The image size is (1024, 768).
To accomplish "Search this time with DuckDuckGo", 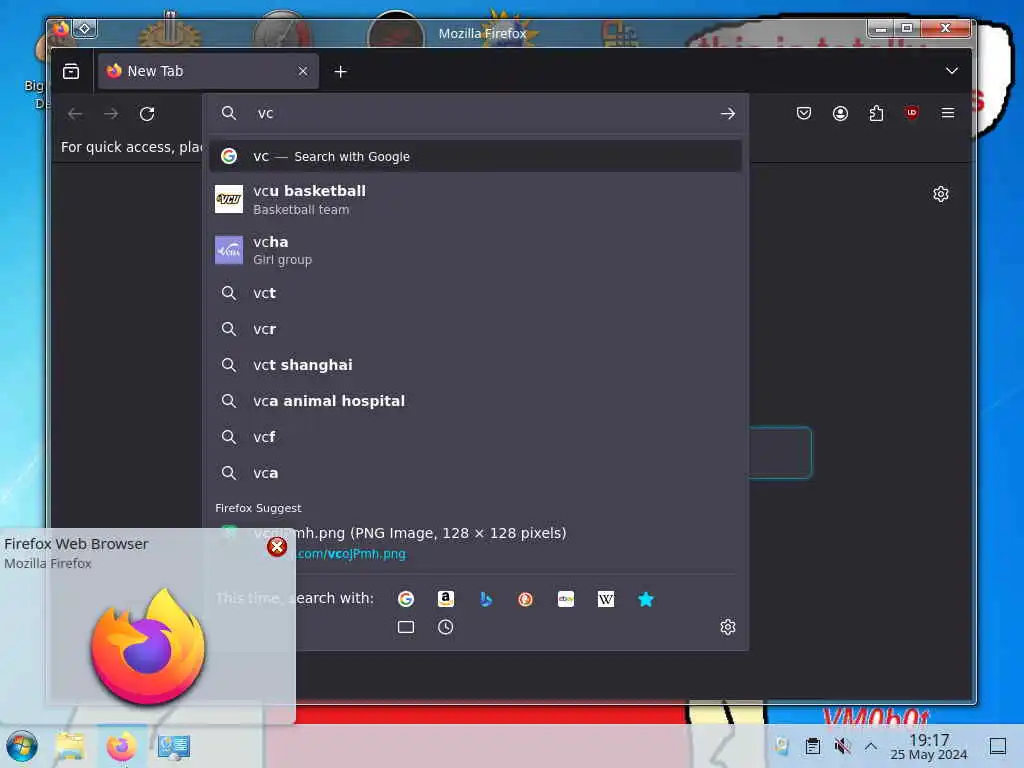I will point(526,599).
